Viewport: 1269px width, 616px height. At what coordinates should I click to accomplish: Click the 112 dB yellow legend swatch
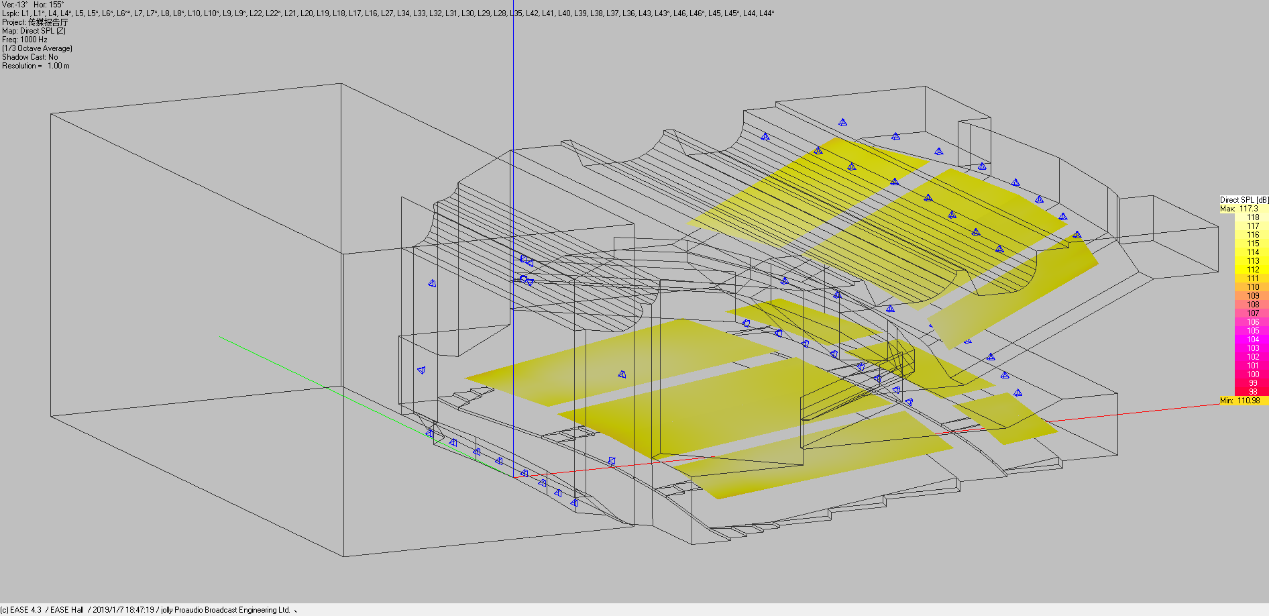1244,269
